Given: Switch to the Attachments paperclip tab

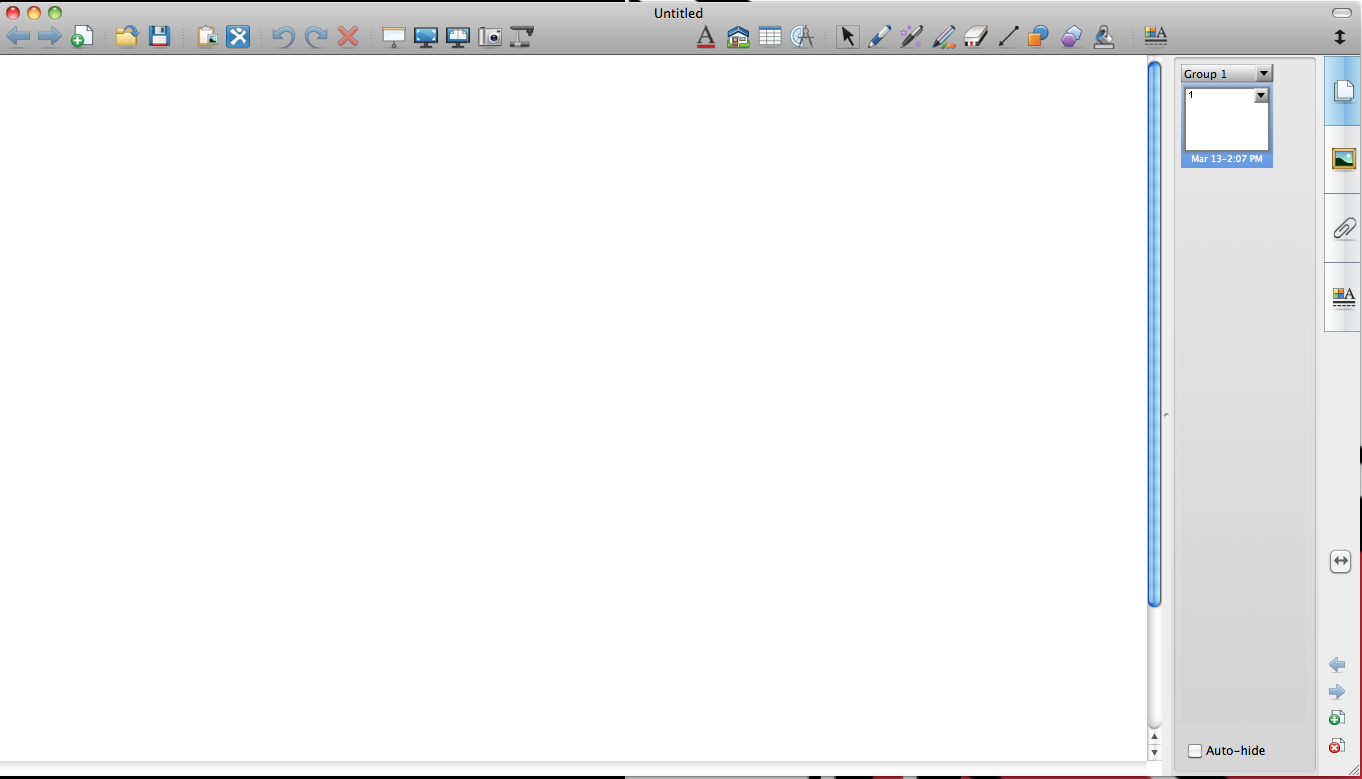Looking at the screenshot, I should click(1343, 229).
